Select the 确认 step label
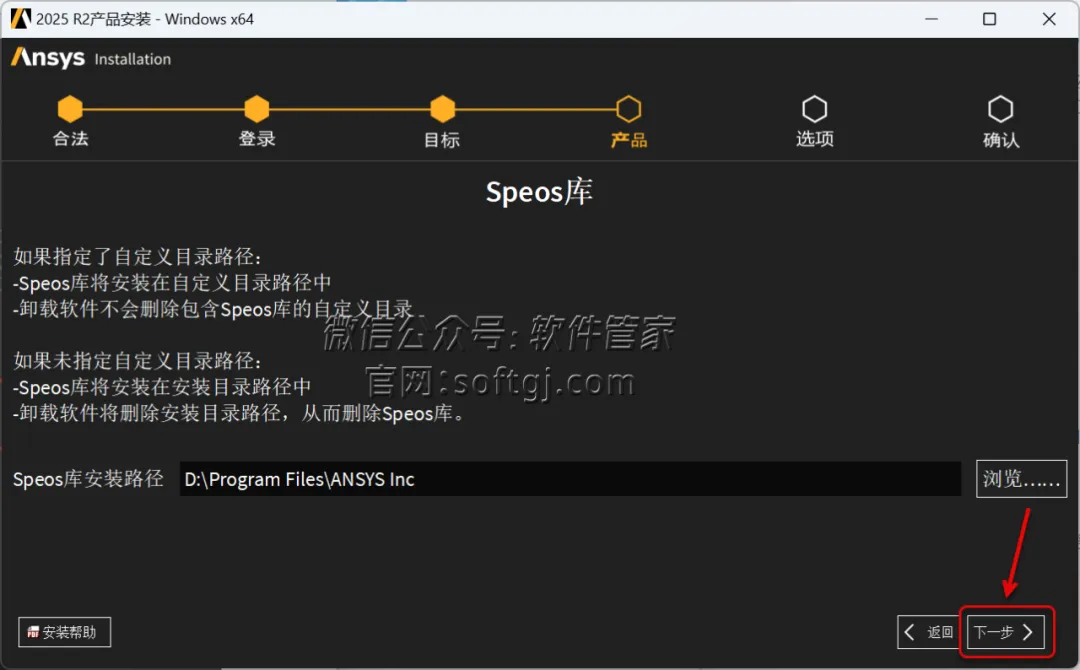 1000,140
